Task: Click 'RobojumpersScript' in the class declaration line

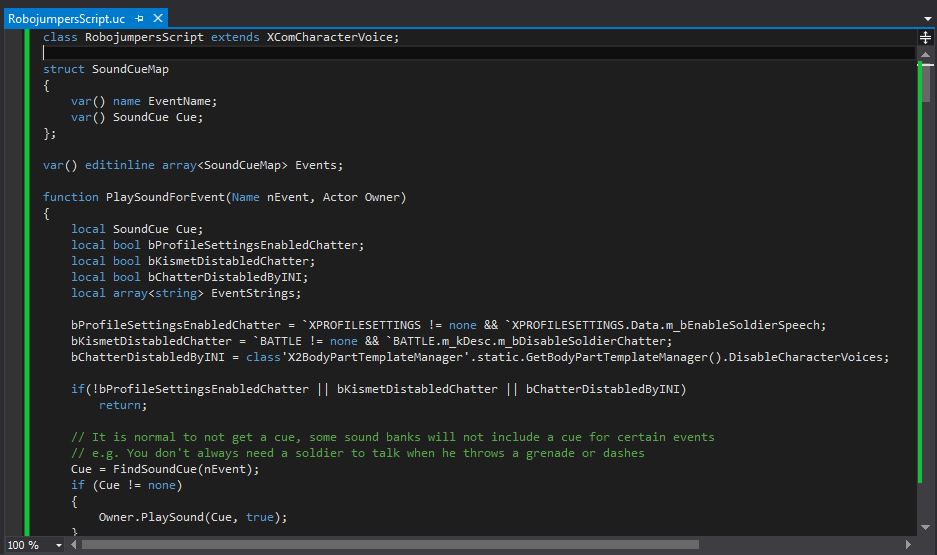Action: pyautogui.click(x=144, y=37)
